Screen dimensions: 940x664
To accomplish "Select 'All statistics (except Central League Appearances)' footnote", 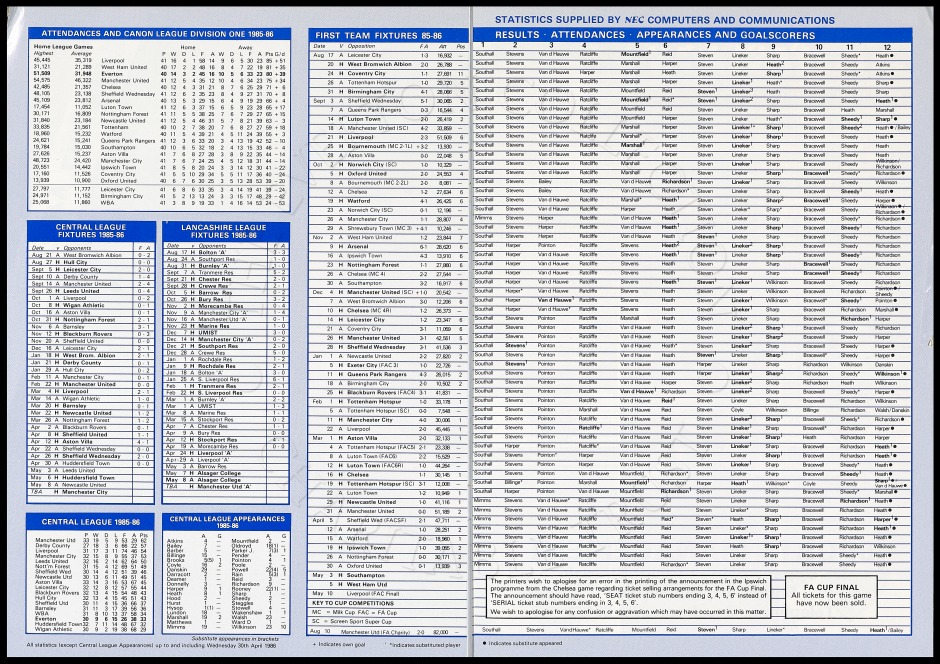I will 151,645.
